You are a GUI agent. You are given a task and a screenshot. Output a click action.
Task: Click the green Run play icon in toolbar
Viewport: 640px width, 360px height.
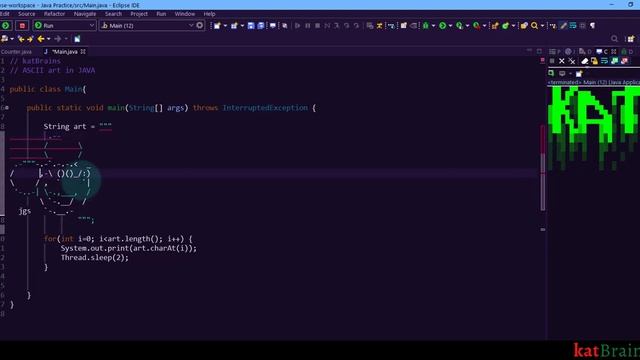click(442, 26)
